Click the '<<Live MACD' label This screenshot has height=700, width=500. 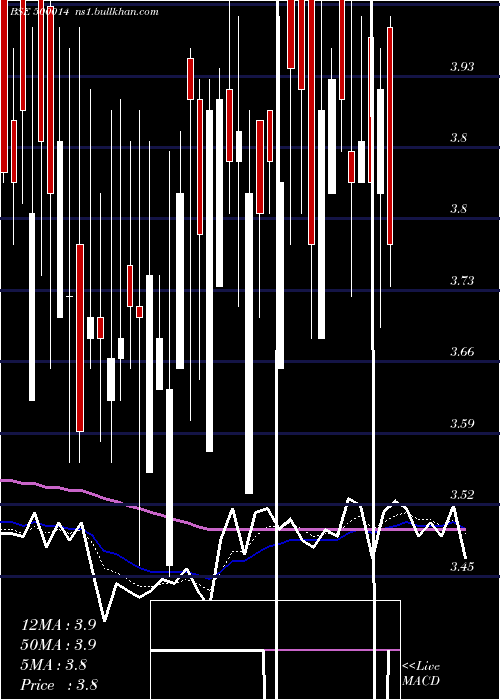(421, 674)
